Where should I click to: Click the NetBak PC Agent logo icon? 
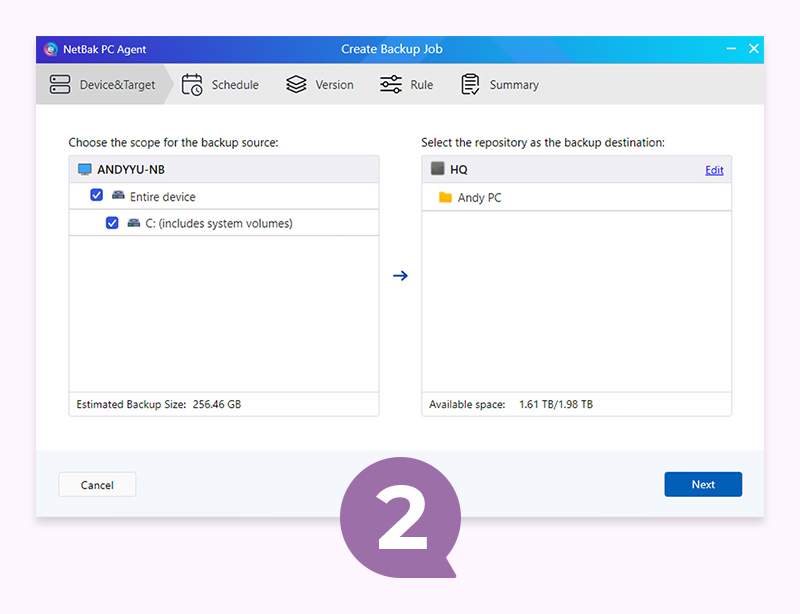click(x=51, y=49)
